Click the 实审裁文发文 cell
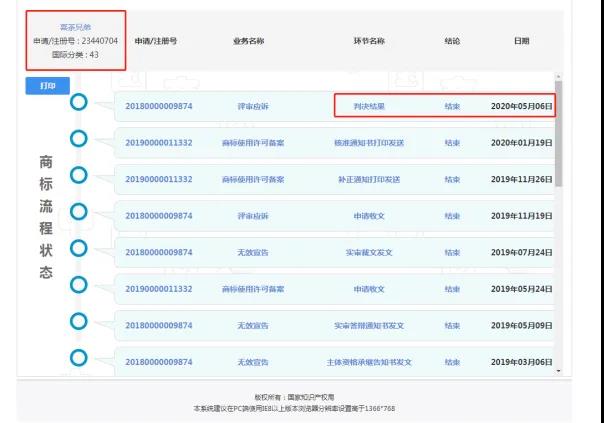The width and height of the screenshot is (604, 423). [369, 253]
